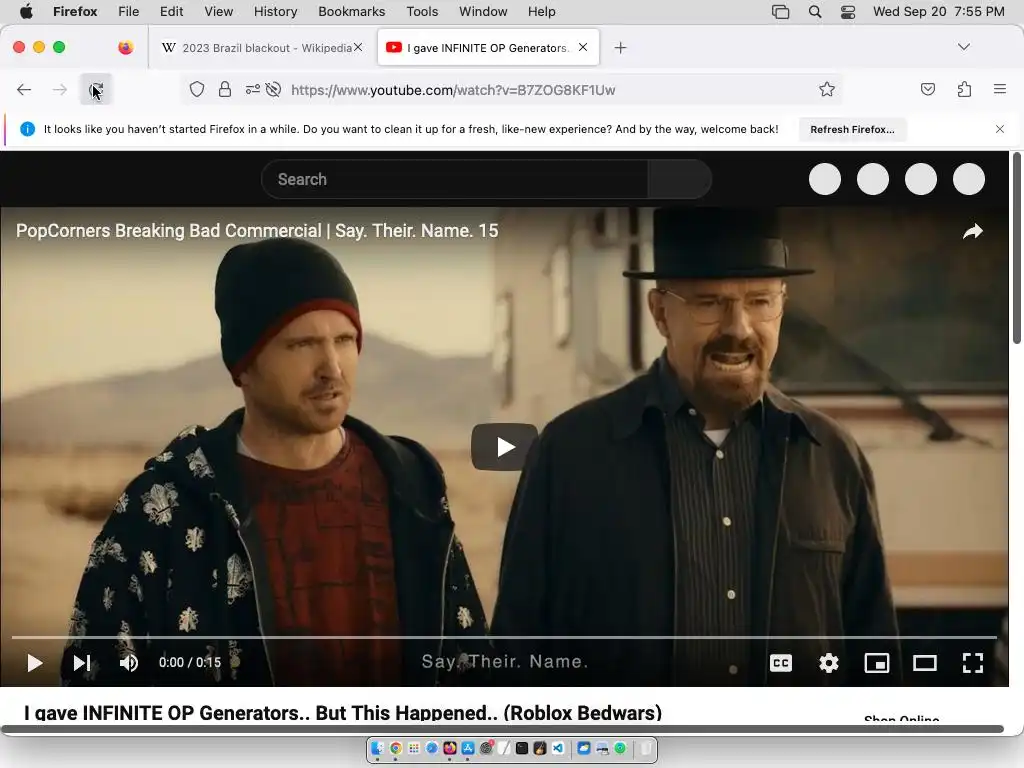Screen dimensions: 1024x768
Task: Open the Edit menu
Action: click(171, 12)
